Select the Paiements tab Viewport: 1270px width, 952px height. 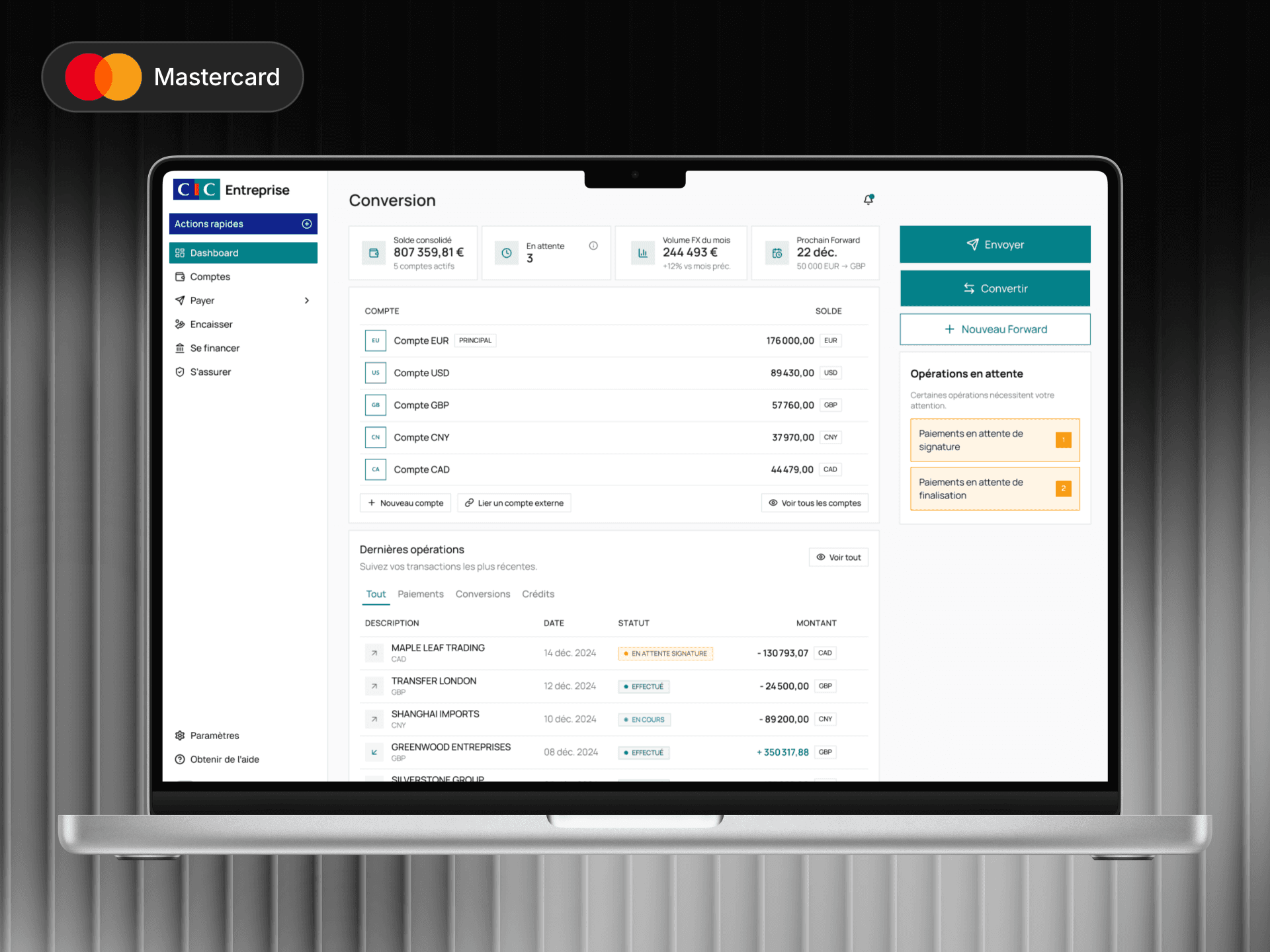coord(420,594)
